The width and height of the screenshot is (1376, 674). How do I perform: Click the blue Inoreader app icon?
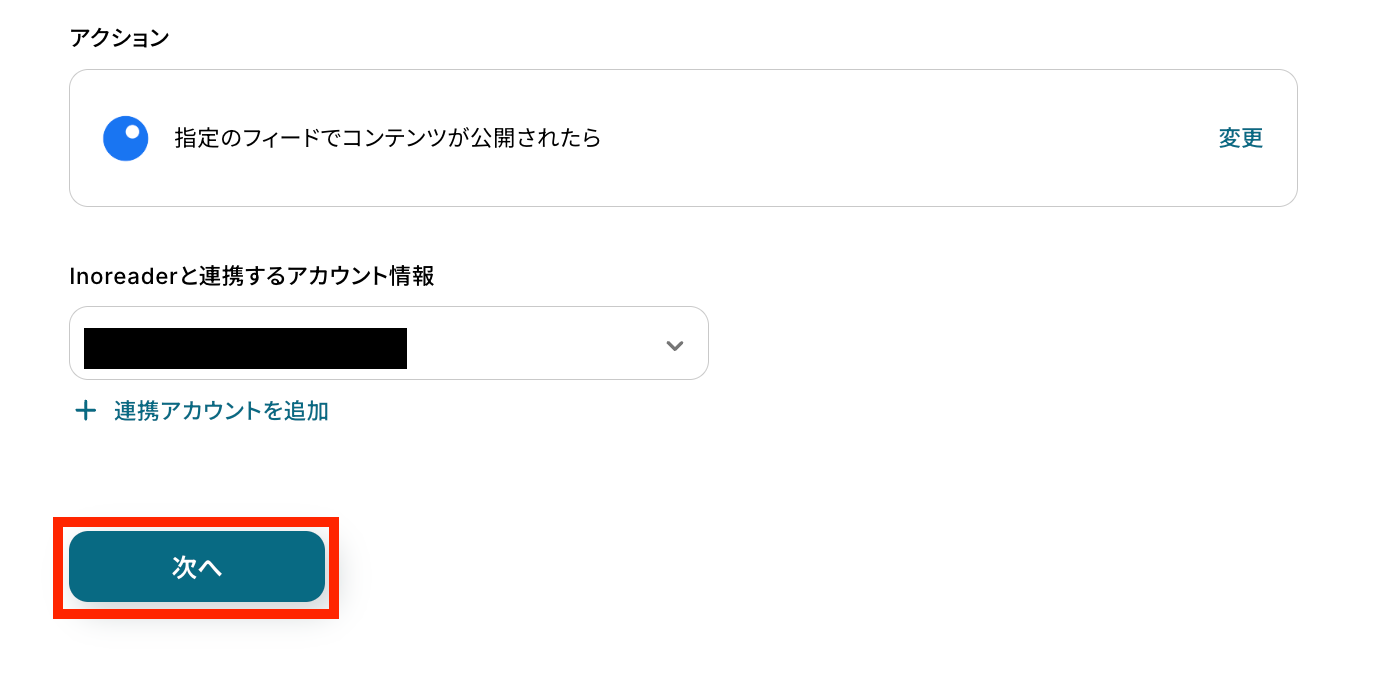coord(126,138)
